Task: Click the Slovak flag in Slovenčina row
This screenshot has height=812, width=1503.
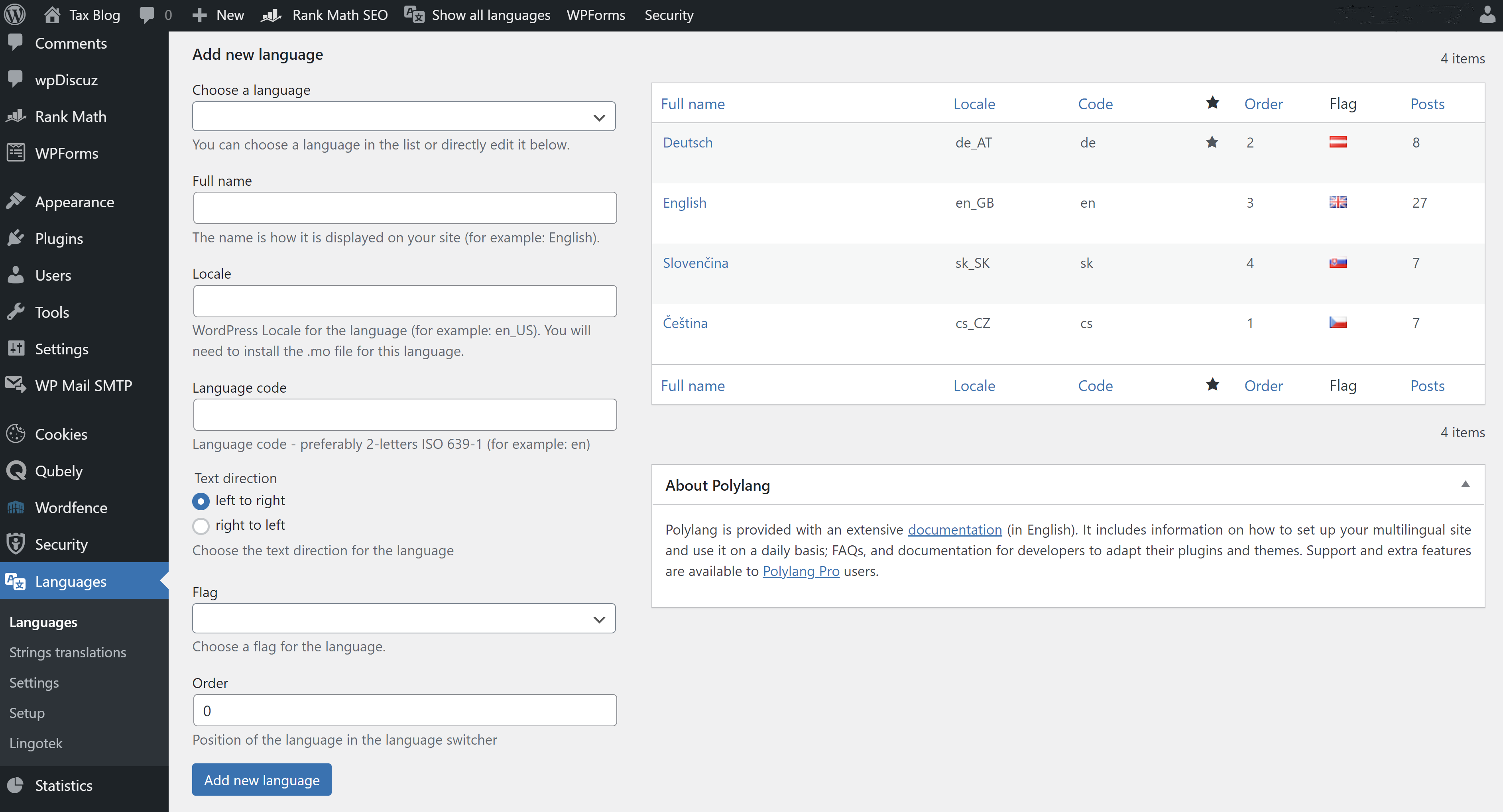Action: click(1338, 263)
